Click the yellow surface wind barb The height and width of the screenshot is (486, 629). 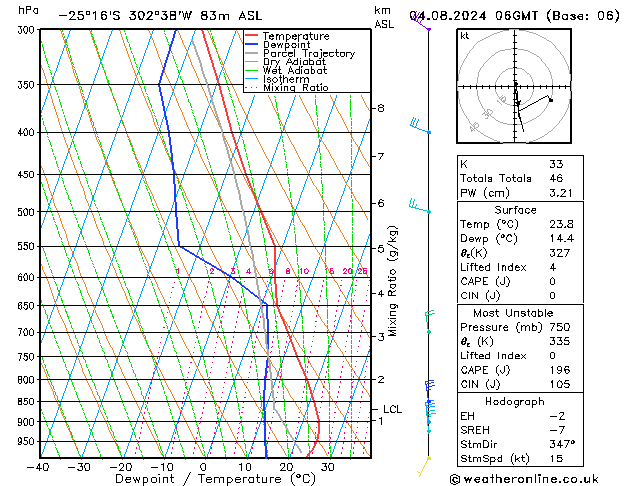point(424,466)
